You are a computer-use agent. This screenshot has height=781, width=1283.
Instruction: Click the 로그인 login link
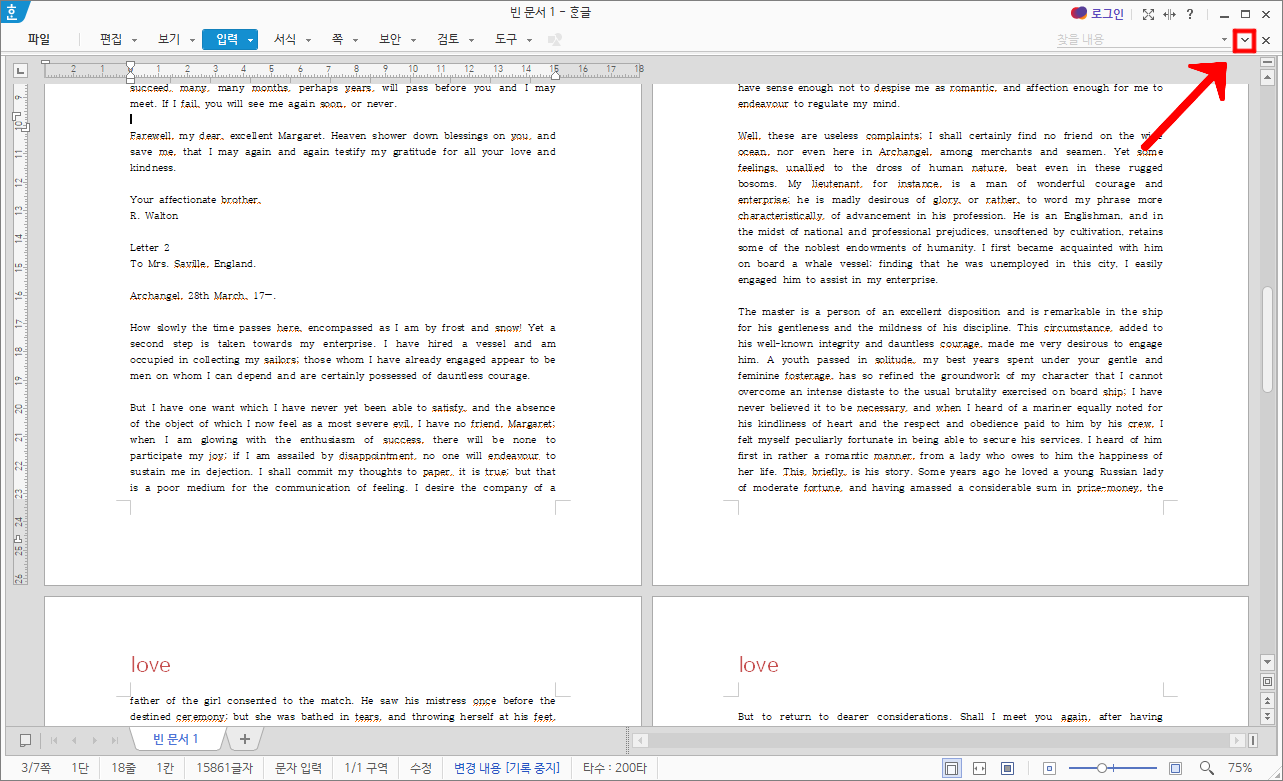tap(1107, 14)
